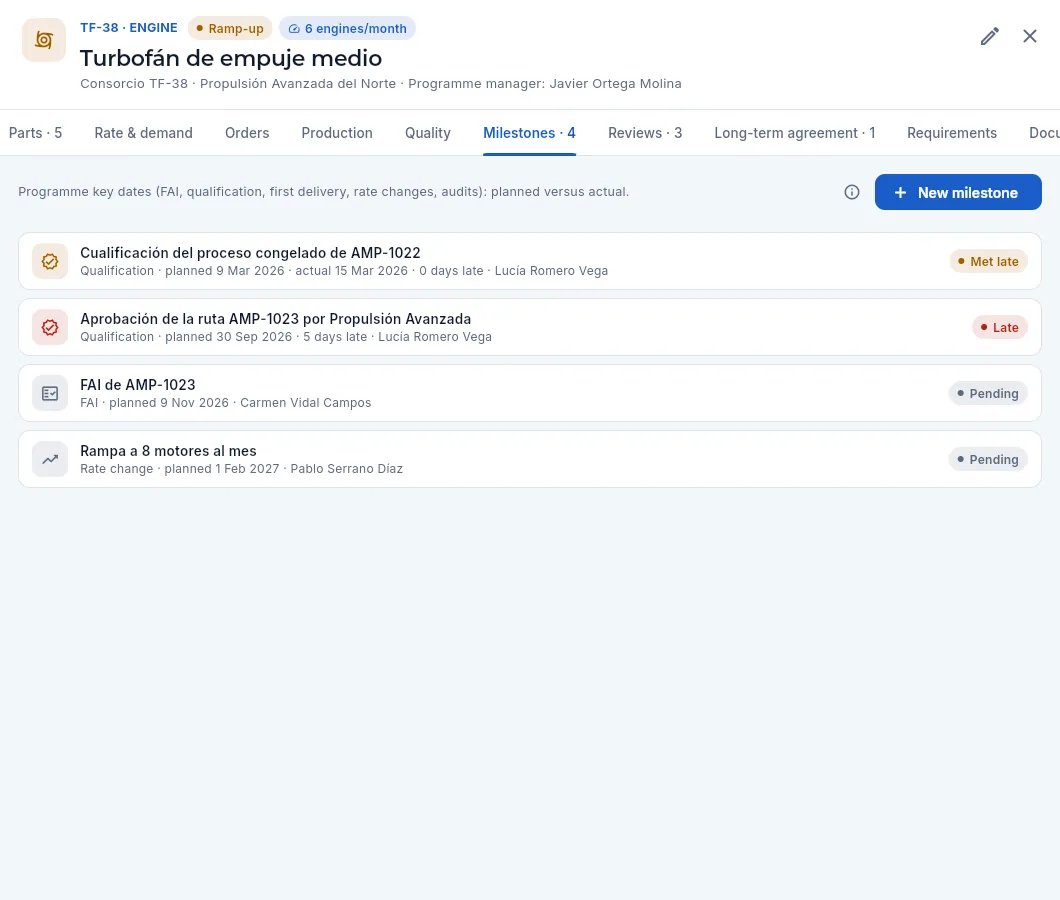Switch to the Parts tab
This screenshot has width=1060, height=900.
pyautogui.click(x=35, y=133)
